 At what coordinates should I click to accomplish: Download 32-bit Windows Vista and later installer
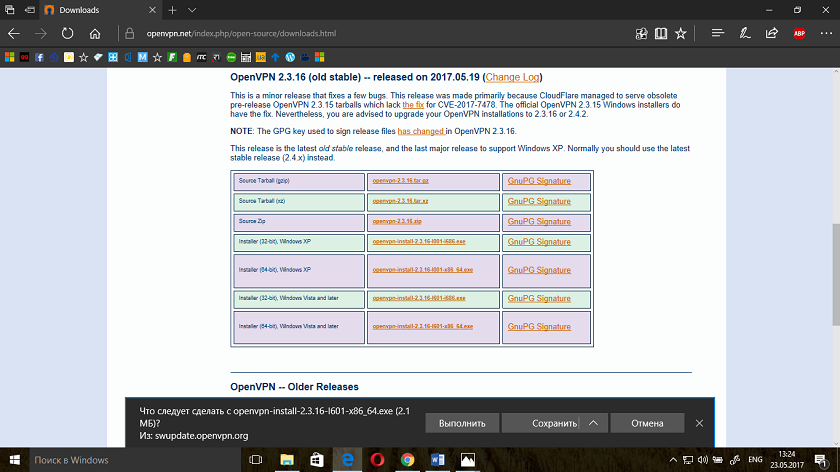(419, 298)
